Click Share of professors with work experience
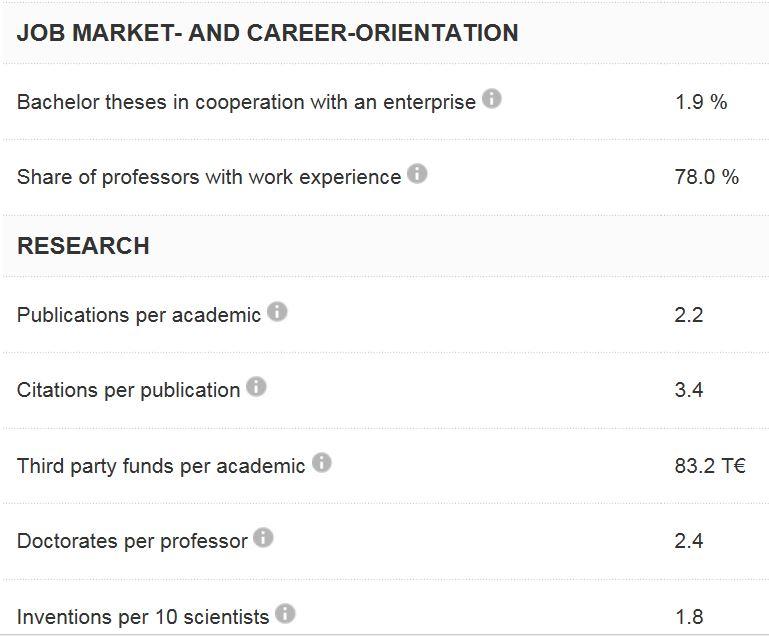Image resolution: width=769 pixels, height=636 pixels. tap(209, 177)
